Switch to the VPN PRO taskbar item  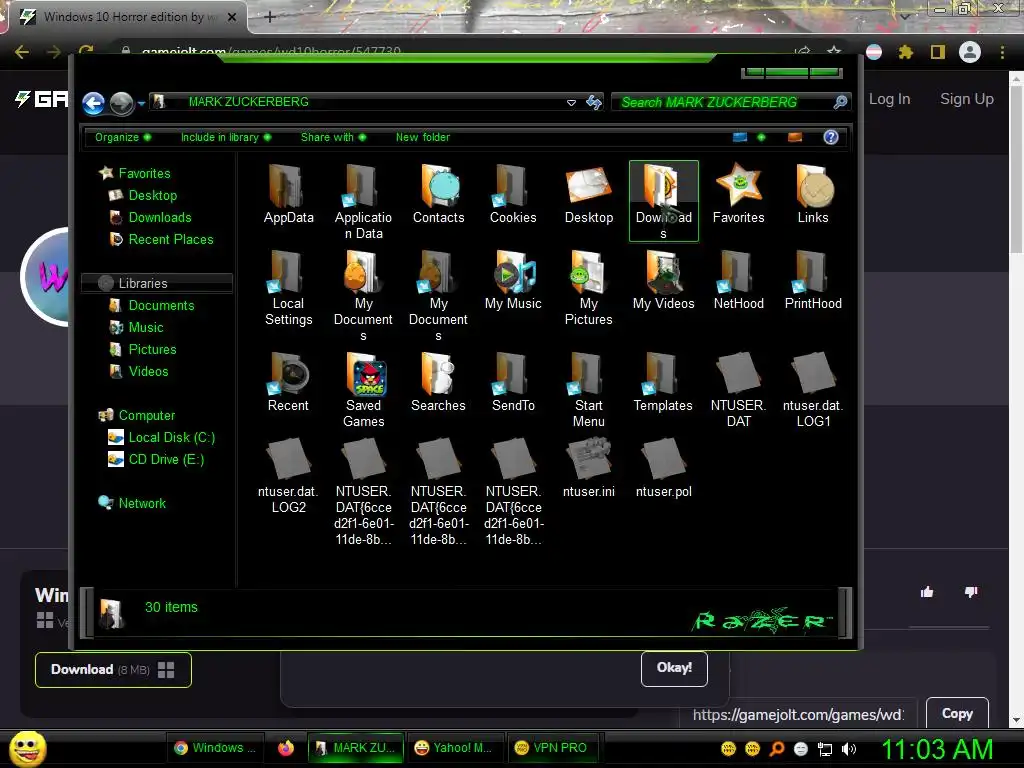(x=552, y=748)
